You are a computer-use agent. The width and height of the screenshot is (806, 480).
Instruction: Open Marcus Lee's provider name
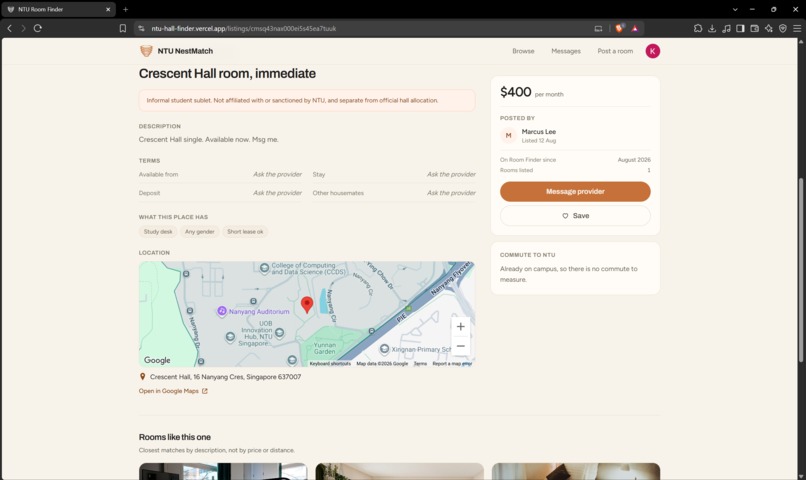[539, 132]
